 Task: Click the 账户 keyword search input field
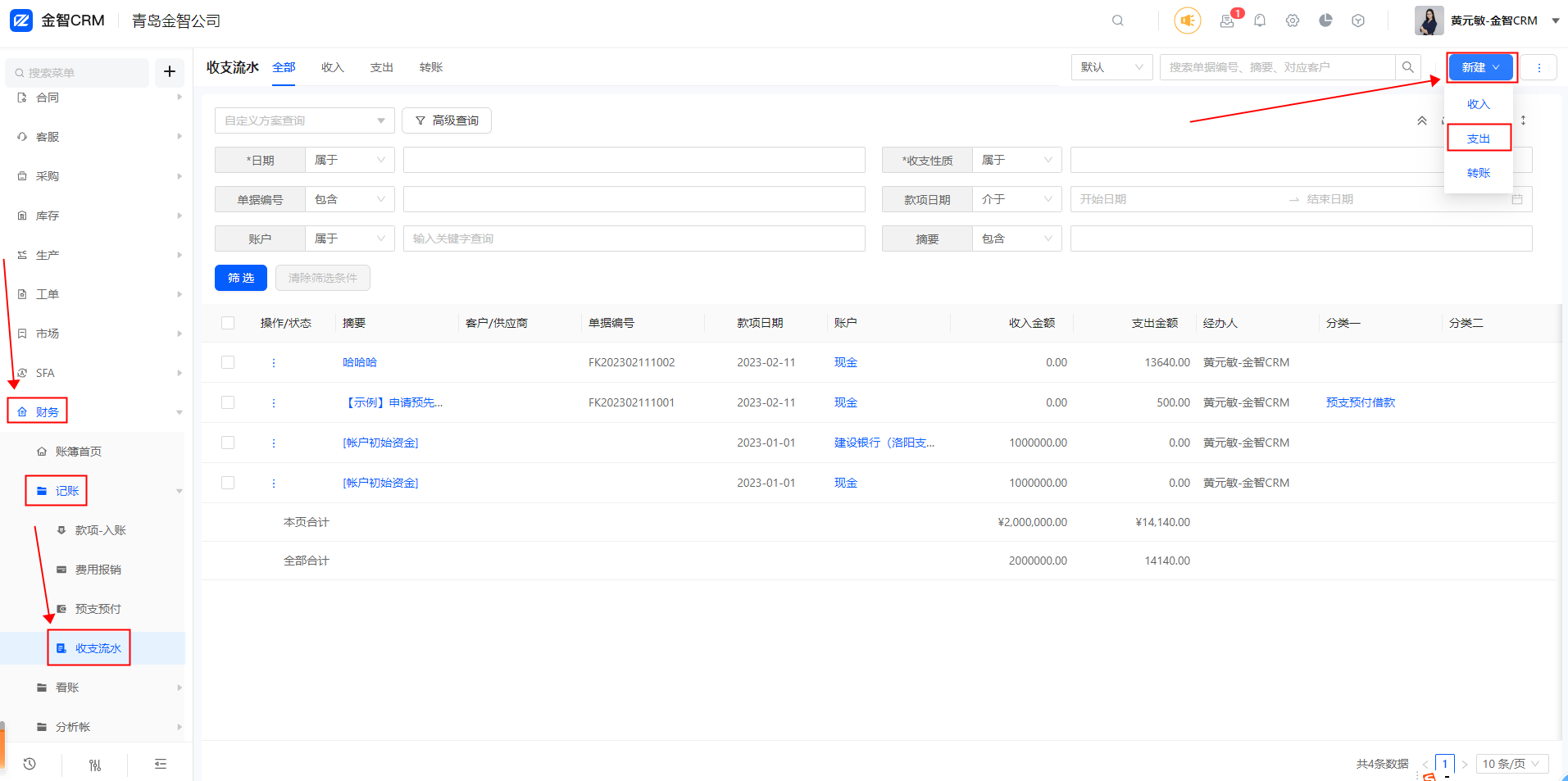coord(634,238)
